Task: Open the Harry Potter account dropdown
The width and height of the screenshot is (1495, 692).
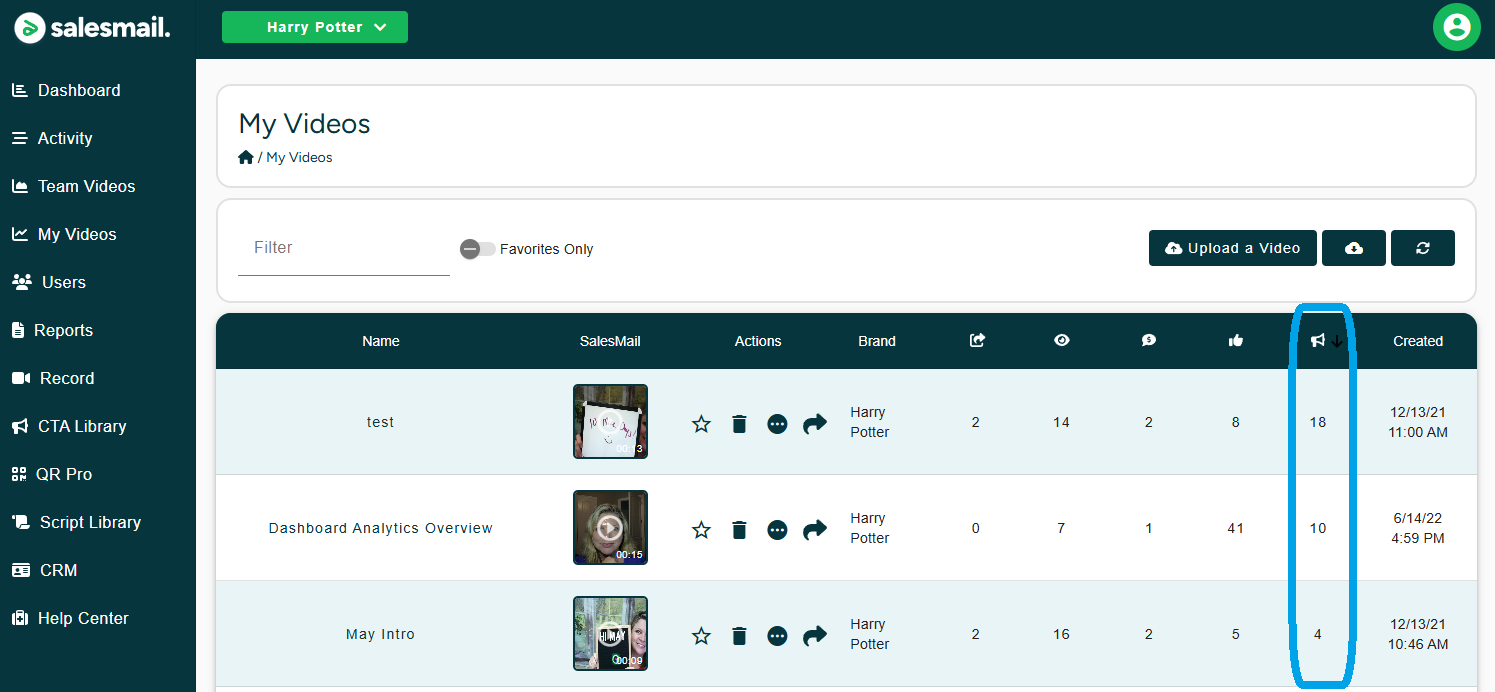Action: pyautogui.click(x=315, y=27)
